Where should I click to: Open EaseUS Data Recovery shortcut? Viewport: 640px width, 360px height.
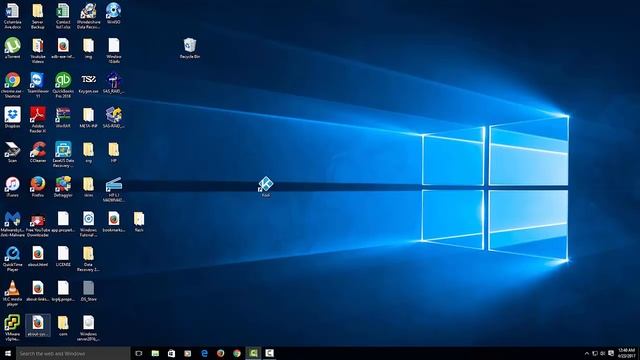coord(63,154)
